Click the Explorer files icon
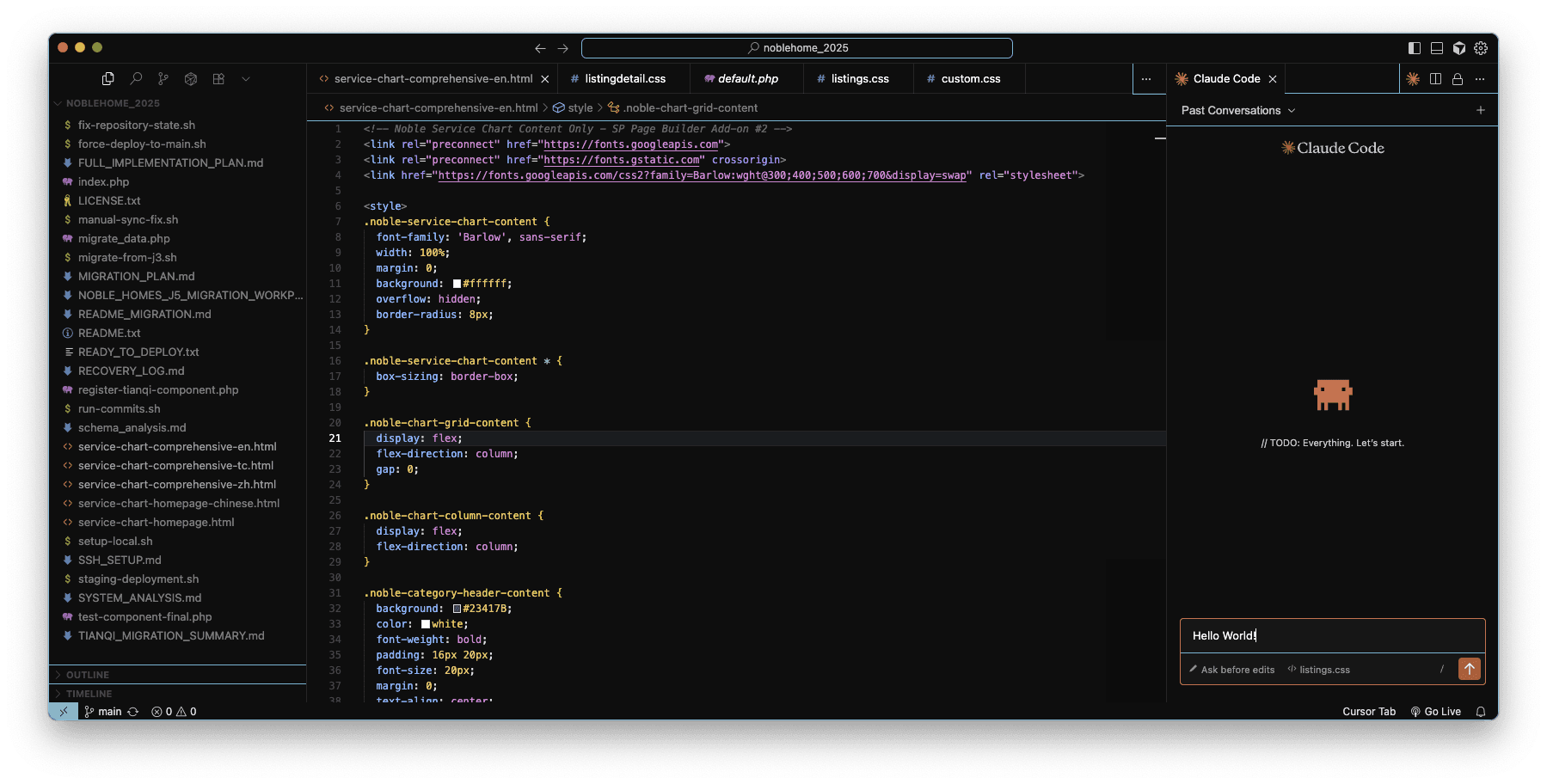This screenshot has width=1547, height=784. [x=108, y=79]
